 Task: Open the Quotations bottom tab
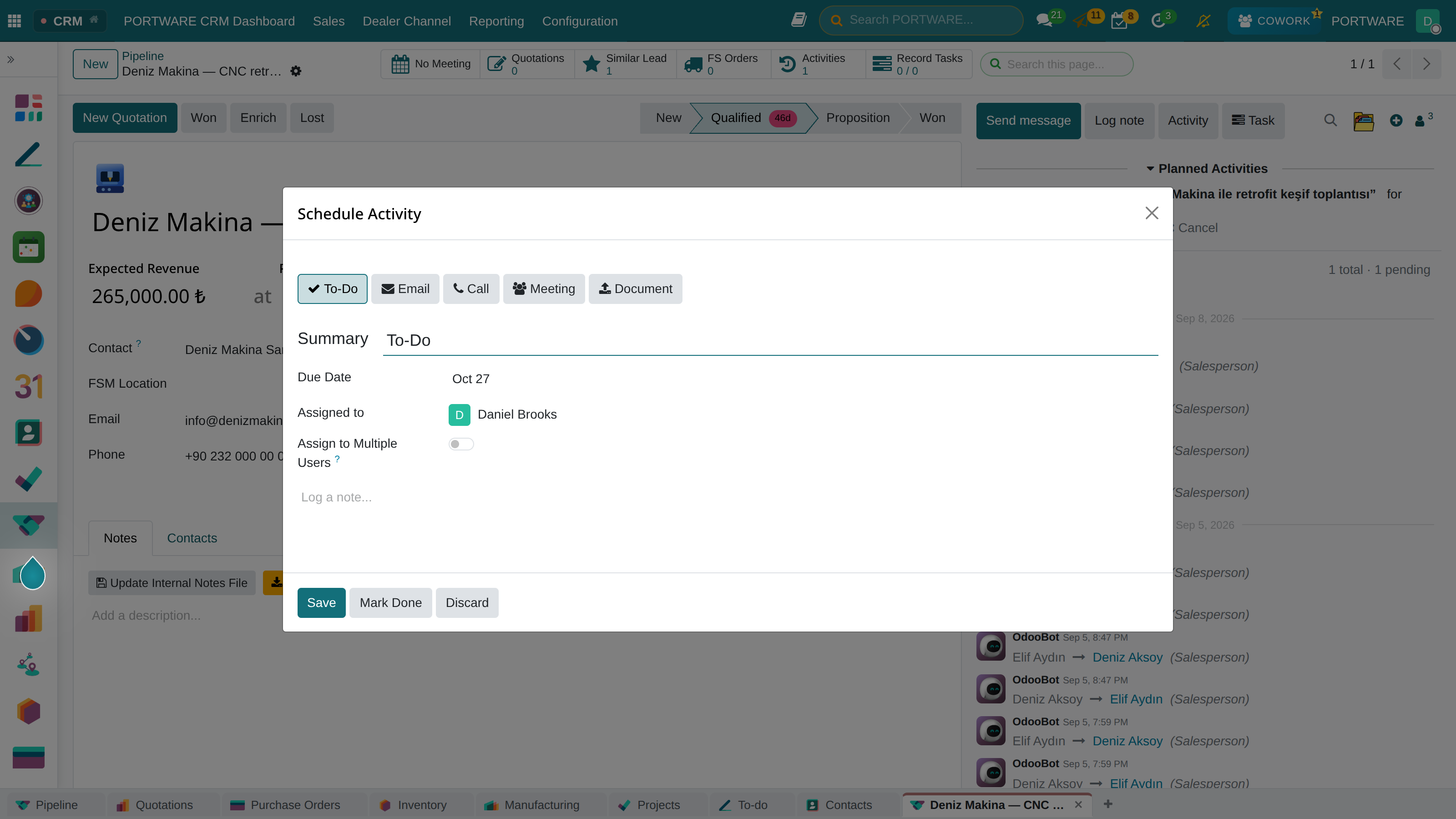tap(163, 805)
